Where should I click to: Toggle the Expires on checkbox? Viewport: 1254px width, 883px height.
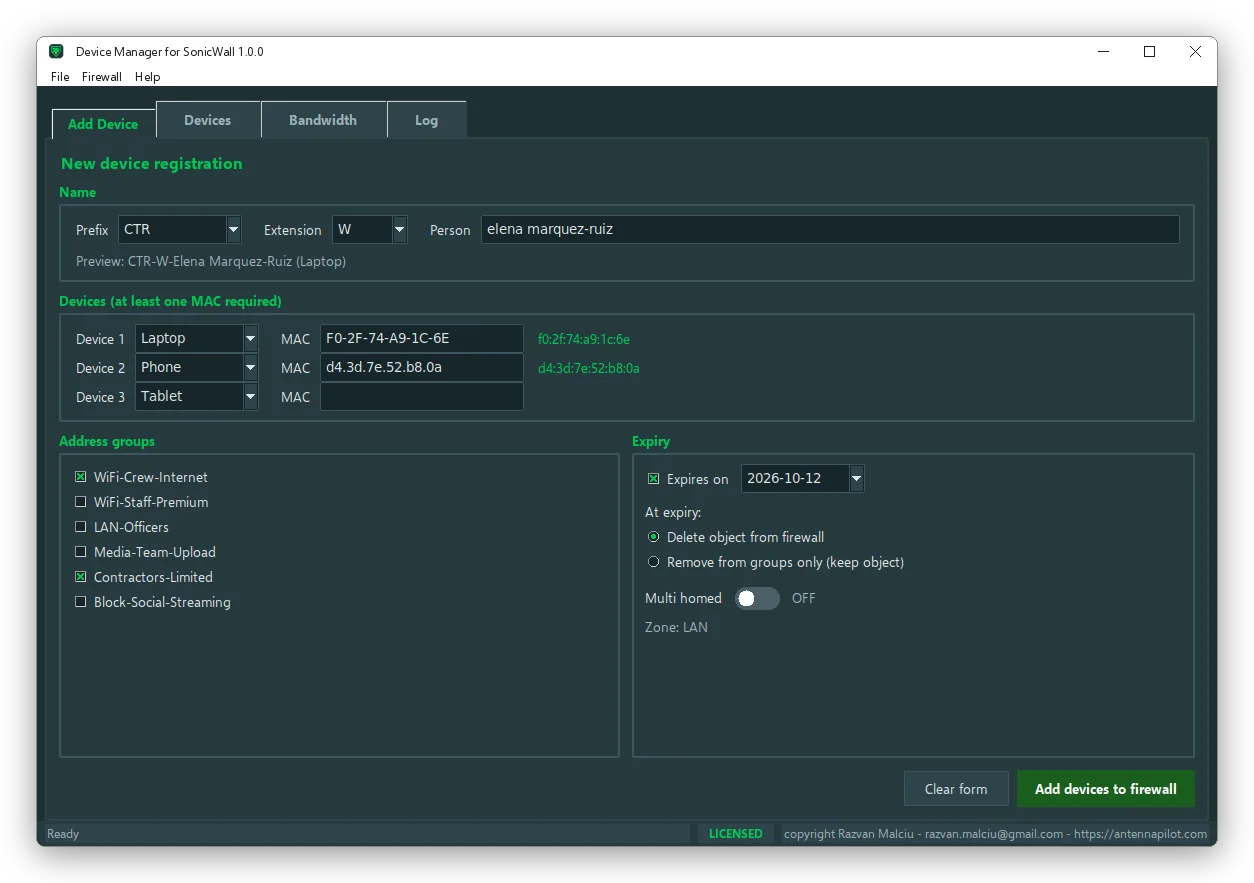tap(654, 479)
